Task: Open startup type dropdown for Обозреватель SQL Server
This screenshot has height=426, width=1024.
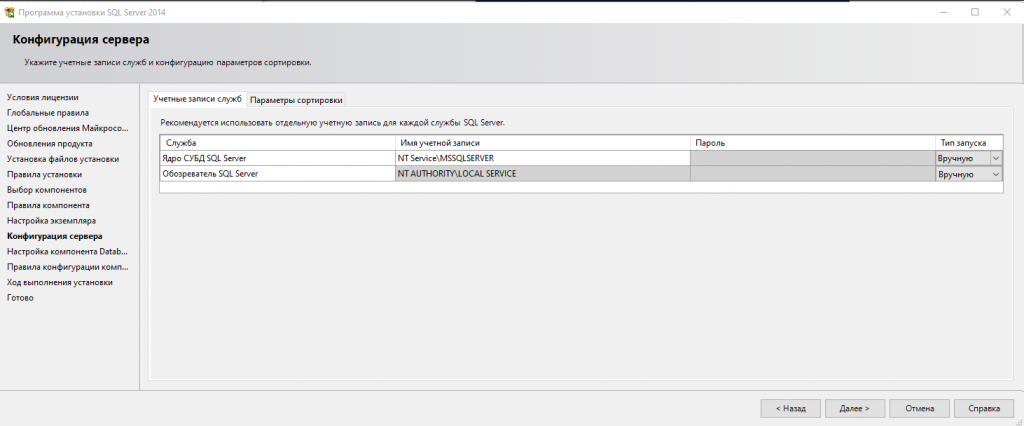Action: click(x=968, y=174)
